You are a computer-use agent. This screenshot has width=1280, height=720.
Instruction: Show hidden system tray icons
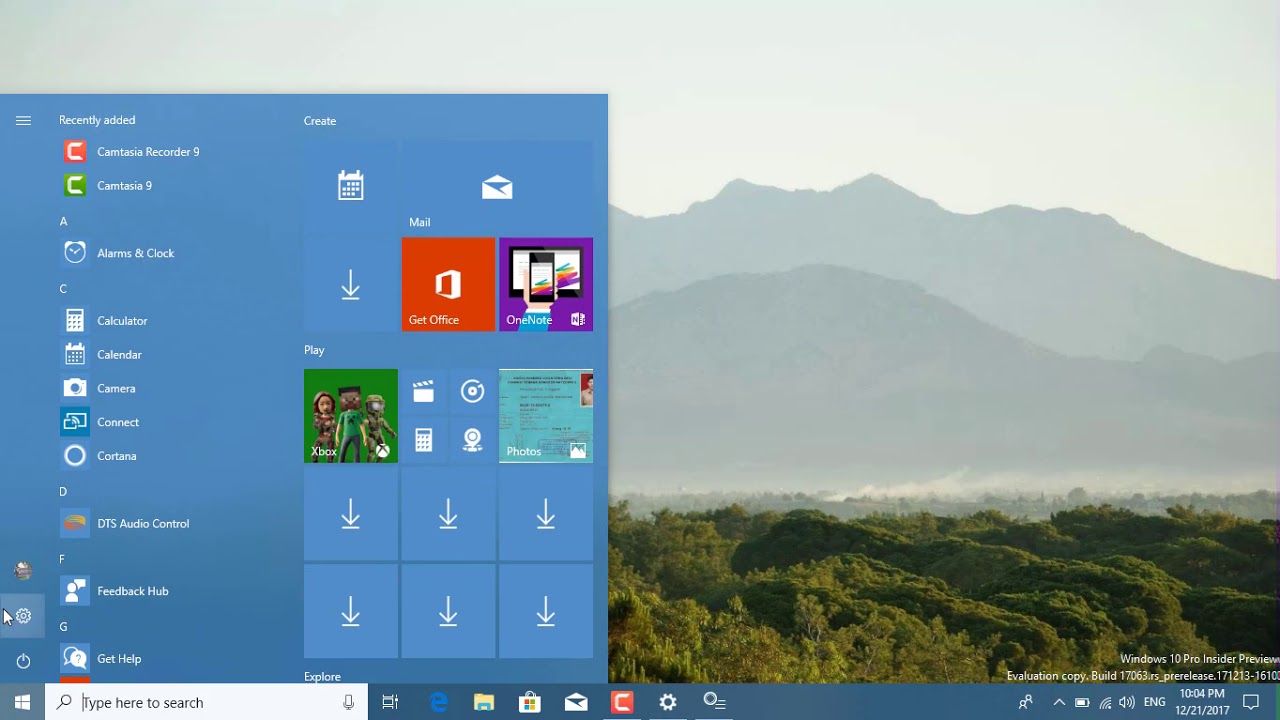pyautogui.click(x=1059, y=702)
